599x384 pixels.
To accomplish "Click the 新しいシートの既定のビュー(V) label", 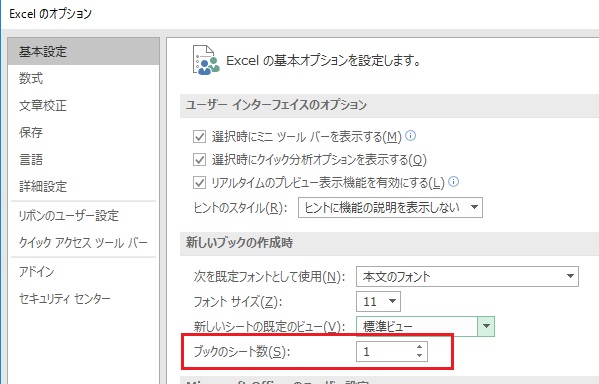I will [269, 327].
